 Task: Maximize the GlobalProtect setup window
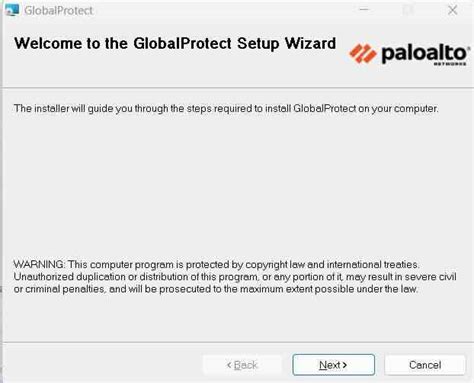point(408,10)
